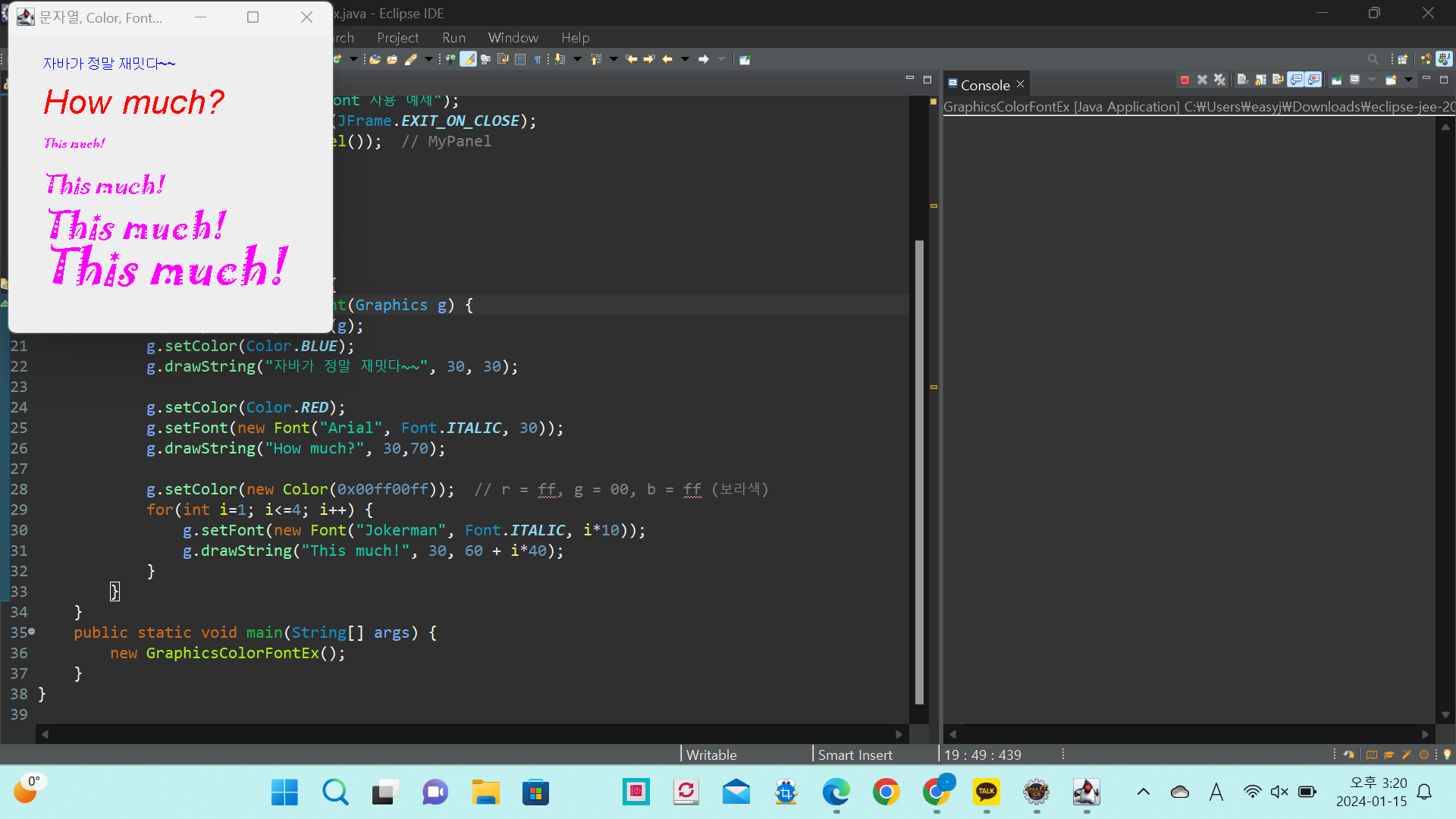Viewport: 1456px width, 819px height.
Task: Click Remove All Terminated Launches icon
Action: click(1219, 80)
